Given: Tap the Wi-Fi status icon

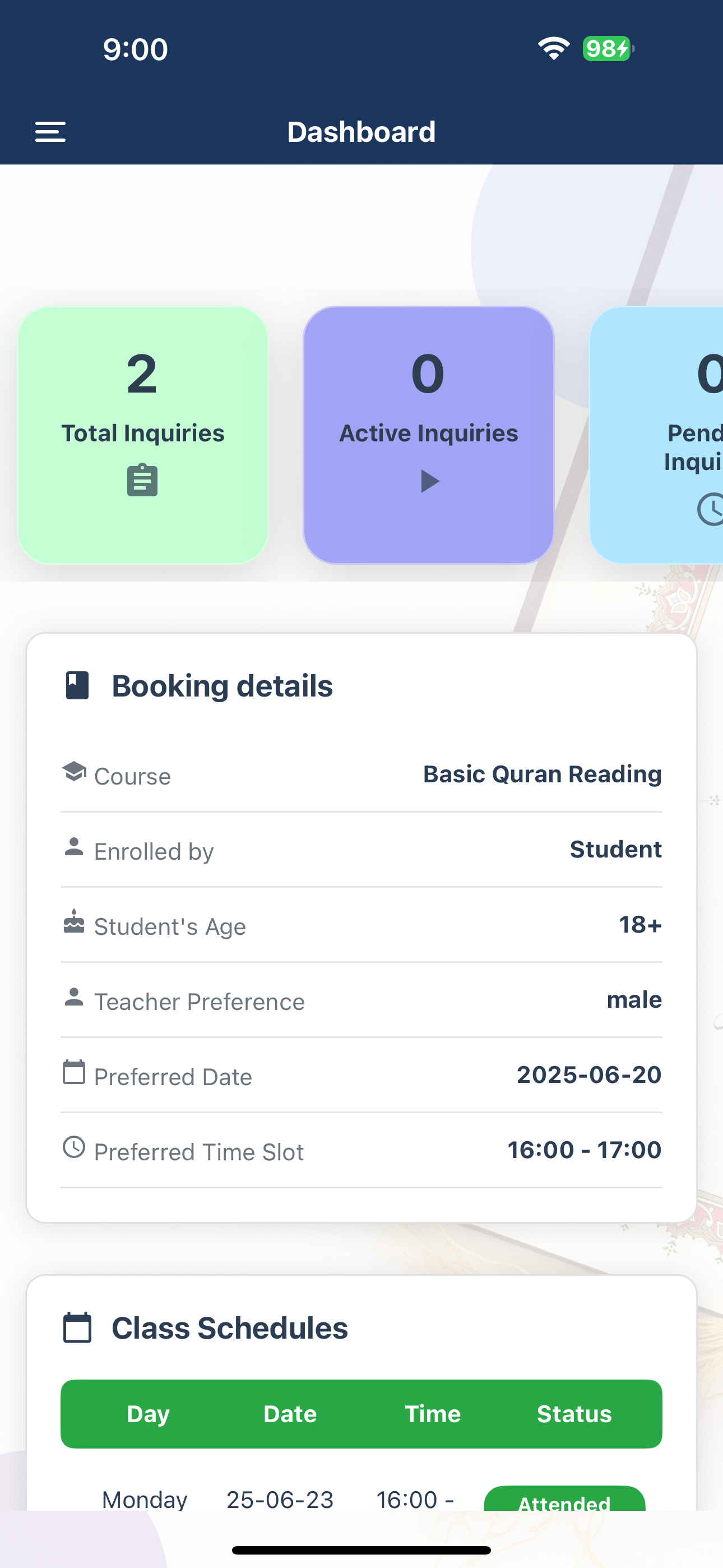Looking at the screenshot, I should tap(553, 48).
